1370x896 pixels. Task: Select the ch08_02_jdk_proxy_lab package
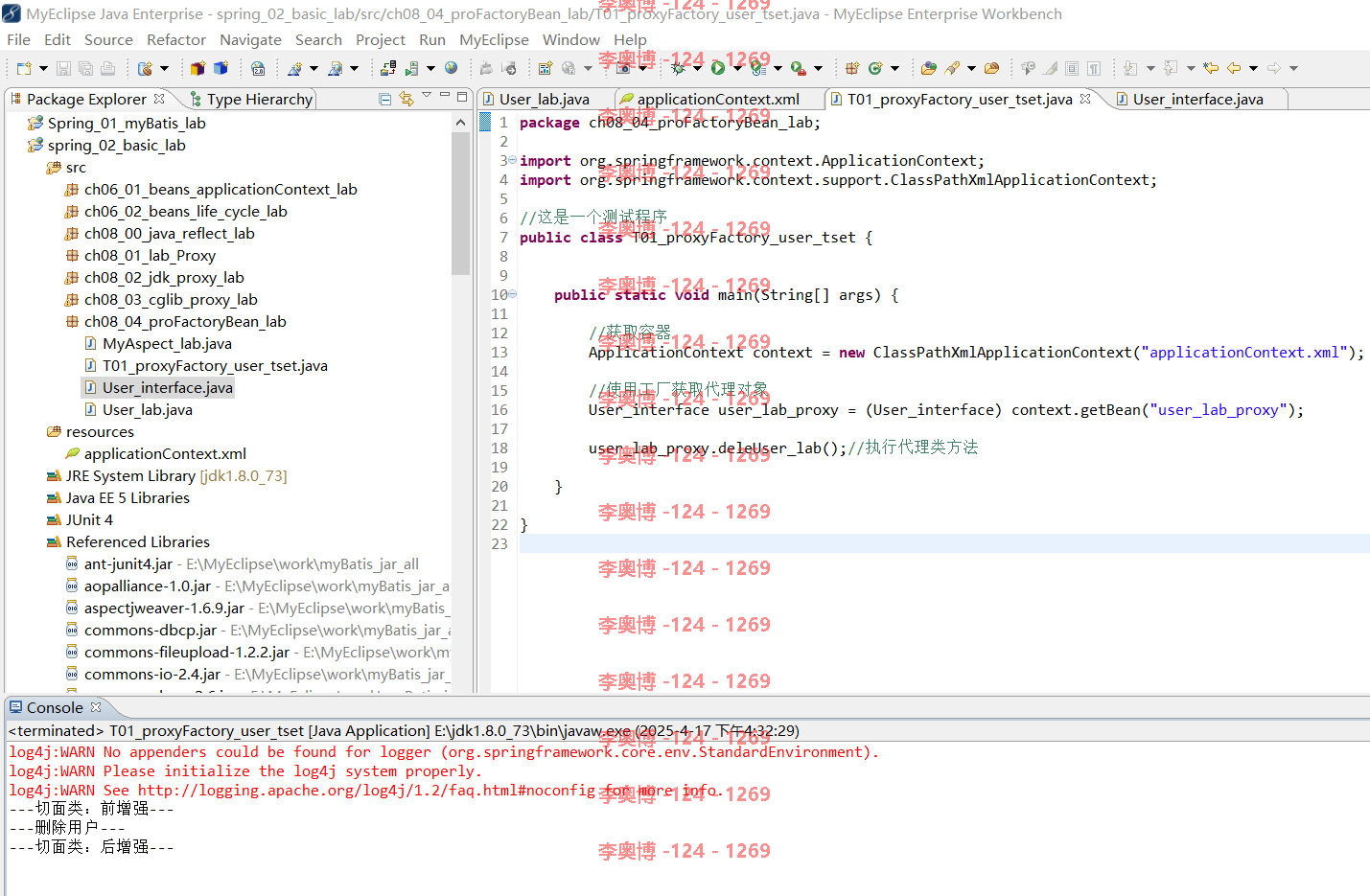pos(164,277)
